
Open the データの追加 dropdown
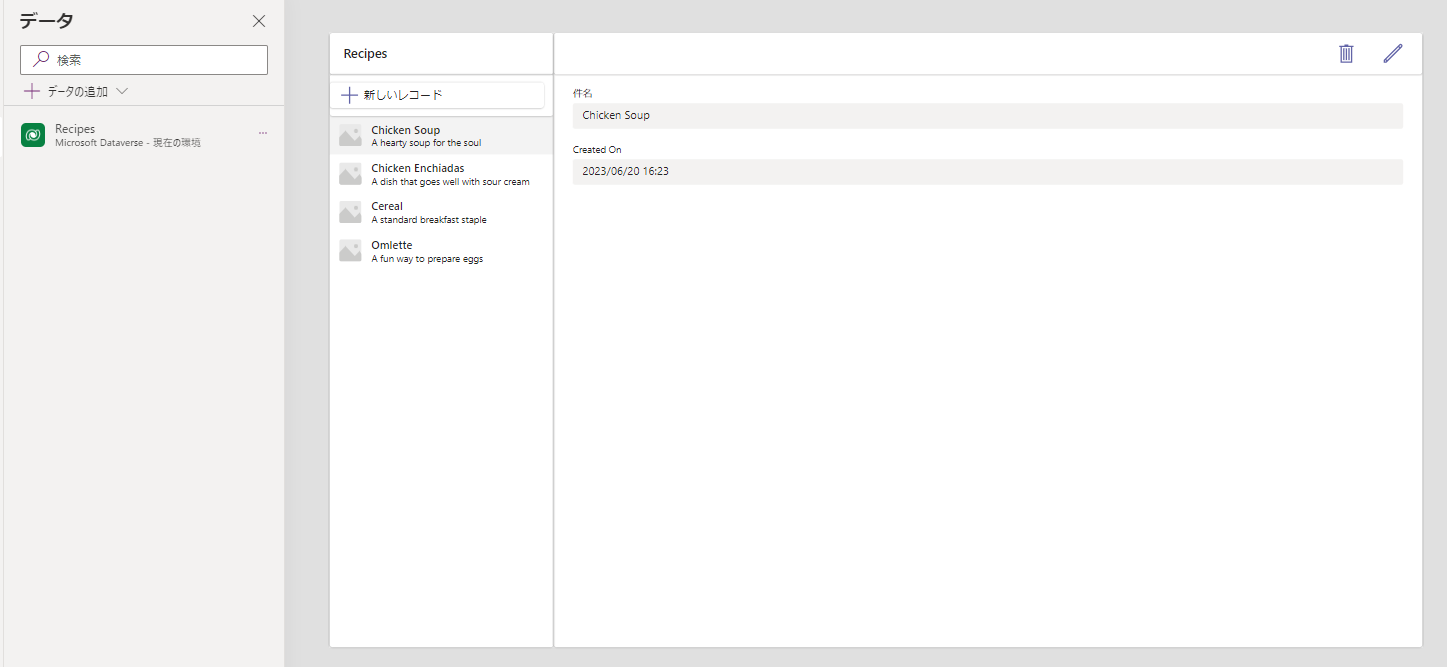(77, 91)
